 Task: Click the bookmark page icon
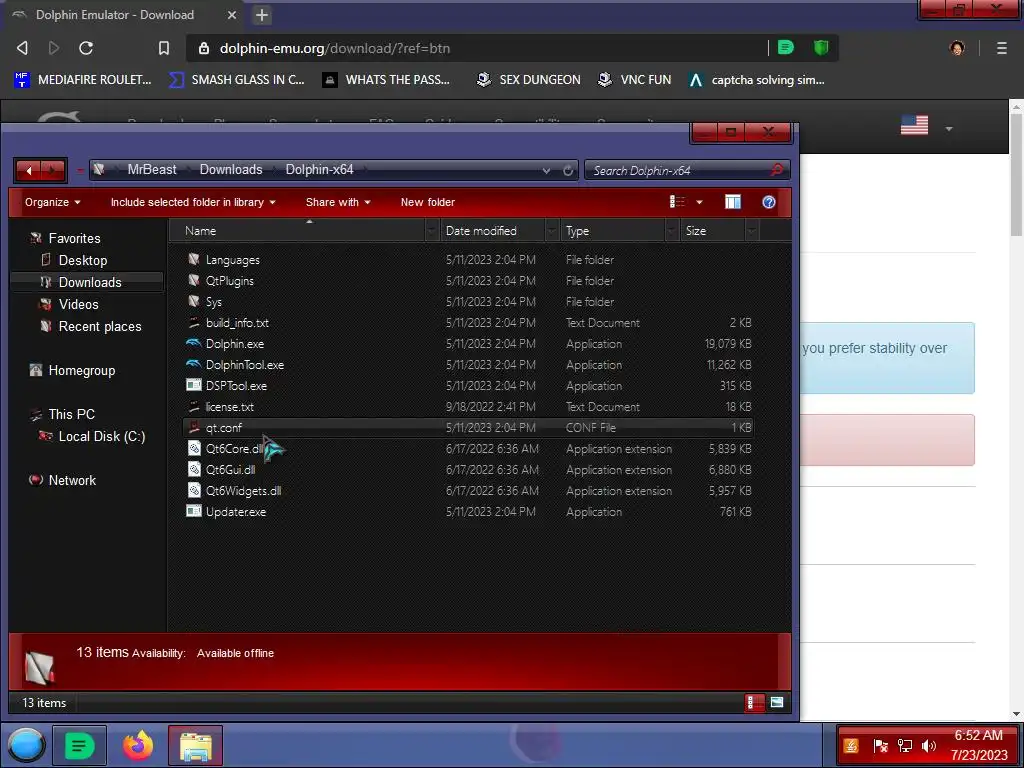(x=164, y=48)
